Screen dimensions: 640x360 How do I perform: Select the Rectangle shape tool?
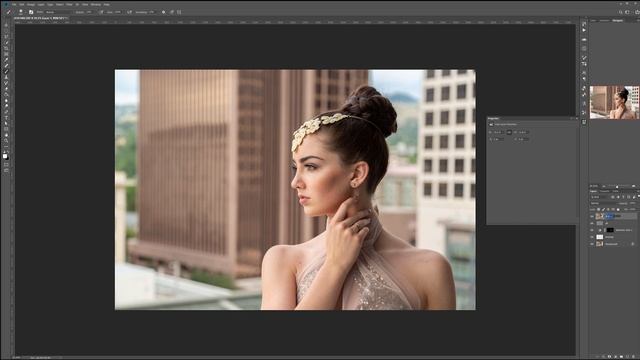(6, 129)
